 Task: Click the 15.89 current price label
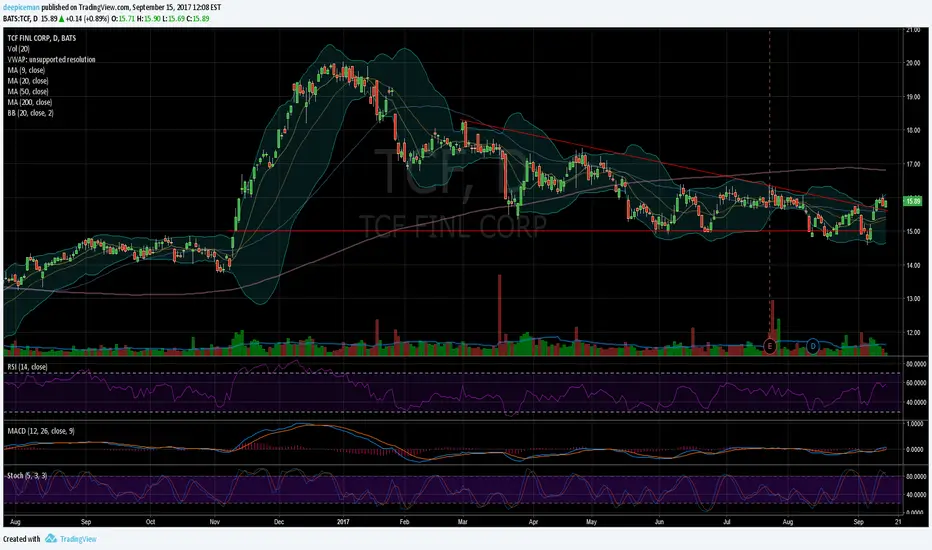(x=912, y=202)
